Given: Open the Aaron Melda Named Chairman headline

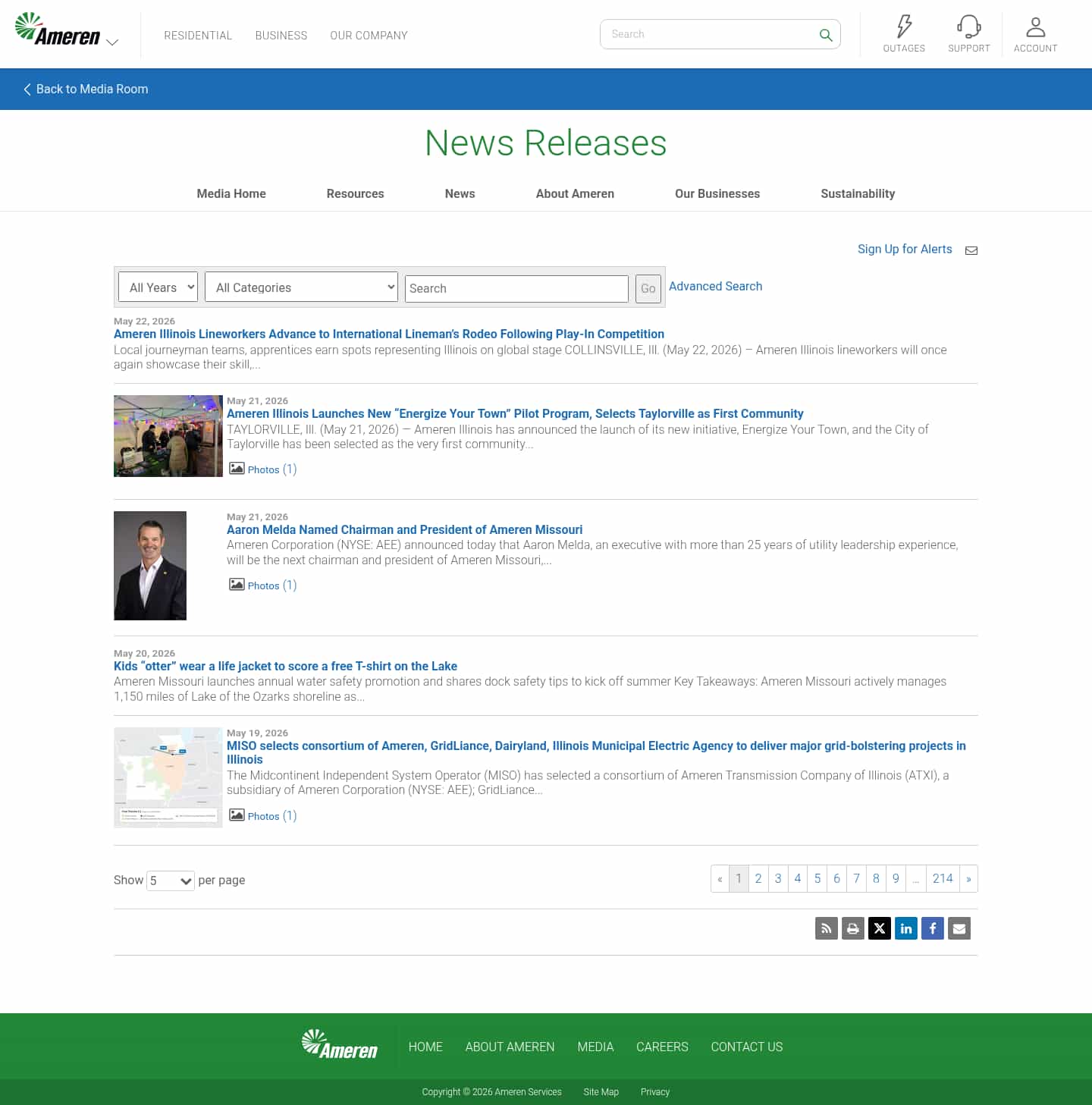Looking at the screenshot, I should click(404, 529).
